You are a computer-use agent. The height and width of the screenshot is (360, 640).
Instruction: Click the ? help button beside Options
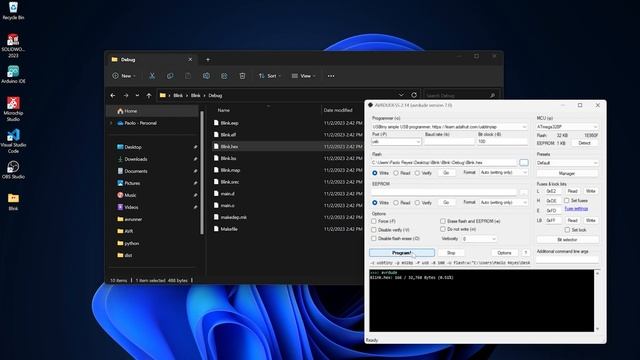pyautogui.click(x=526, y=253)
